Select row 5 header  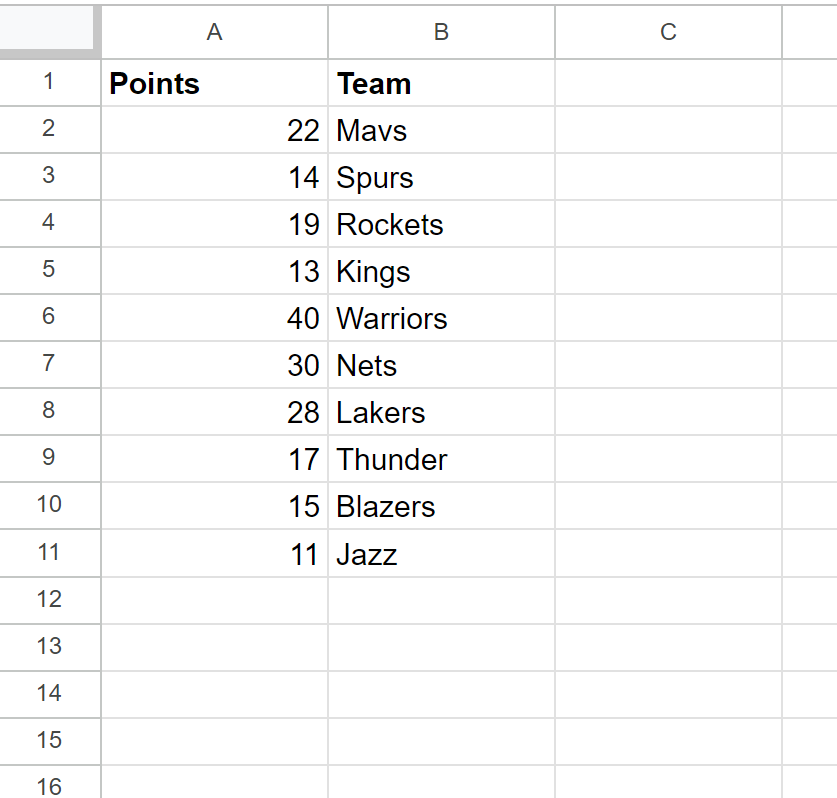coord(50,271)
